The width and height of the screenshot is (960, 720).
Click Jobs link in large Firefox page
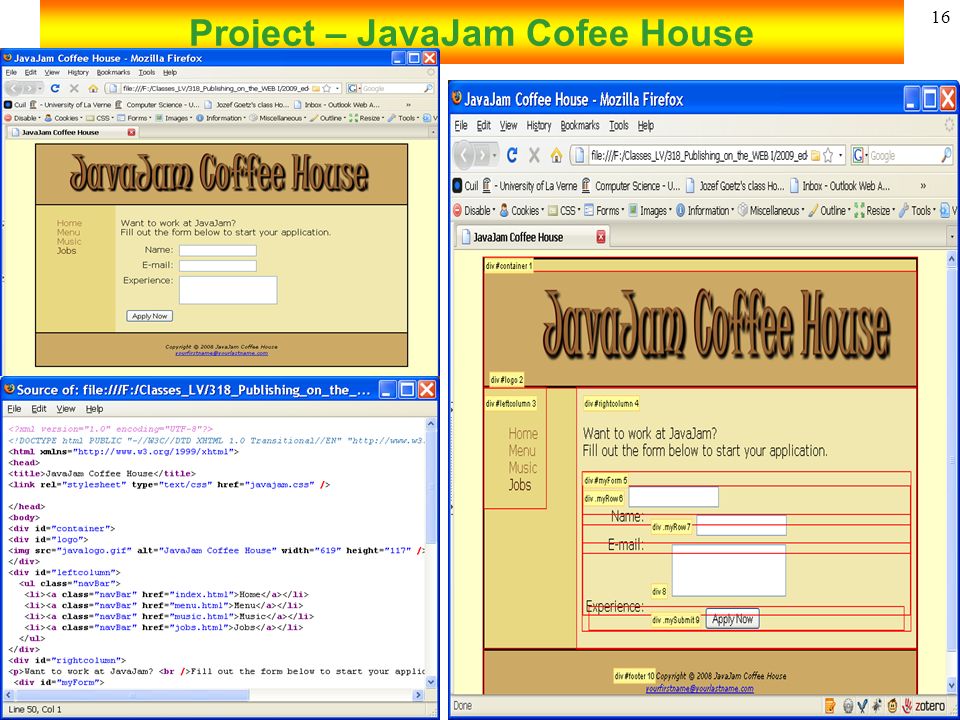[520, 485]
